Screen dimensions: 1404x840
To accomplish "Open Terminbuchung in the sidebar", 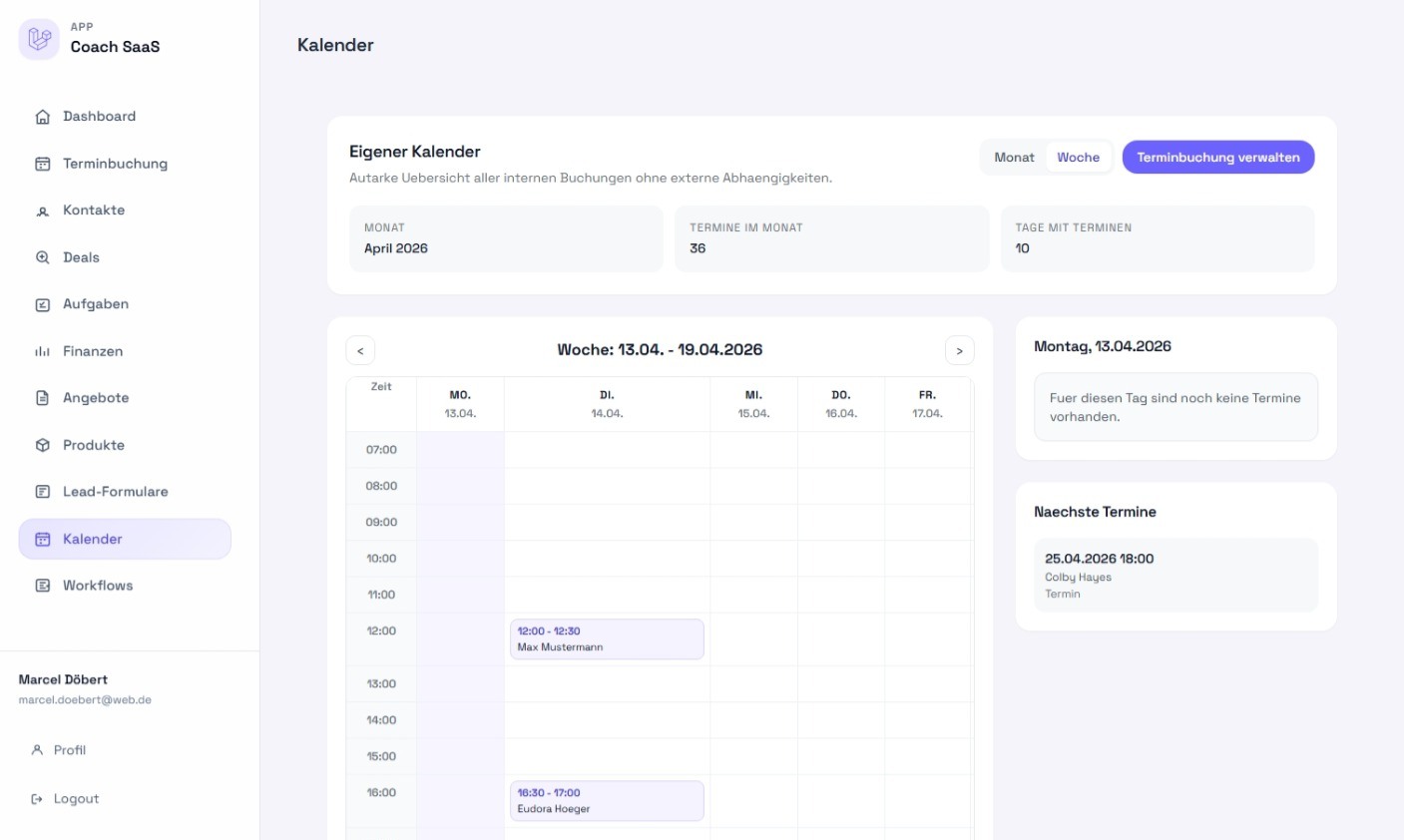I will (125, 164).
